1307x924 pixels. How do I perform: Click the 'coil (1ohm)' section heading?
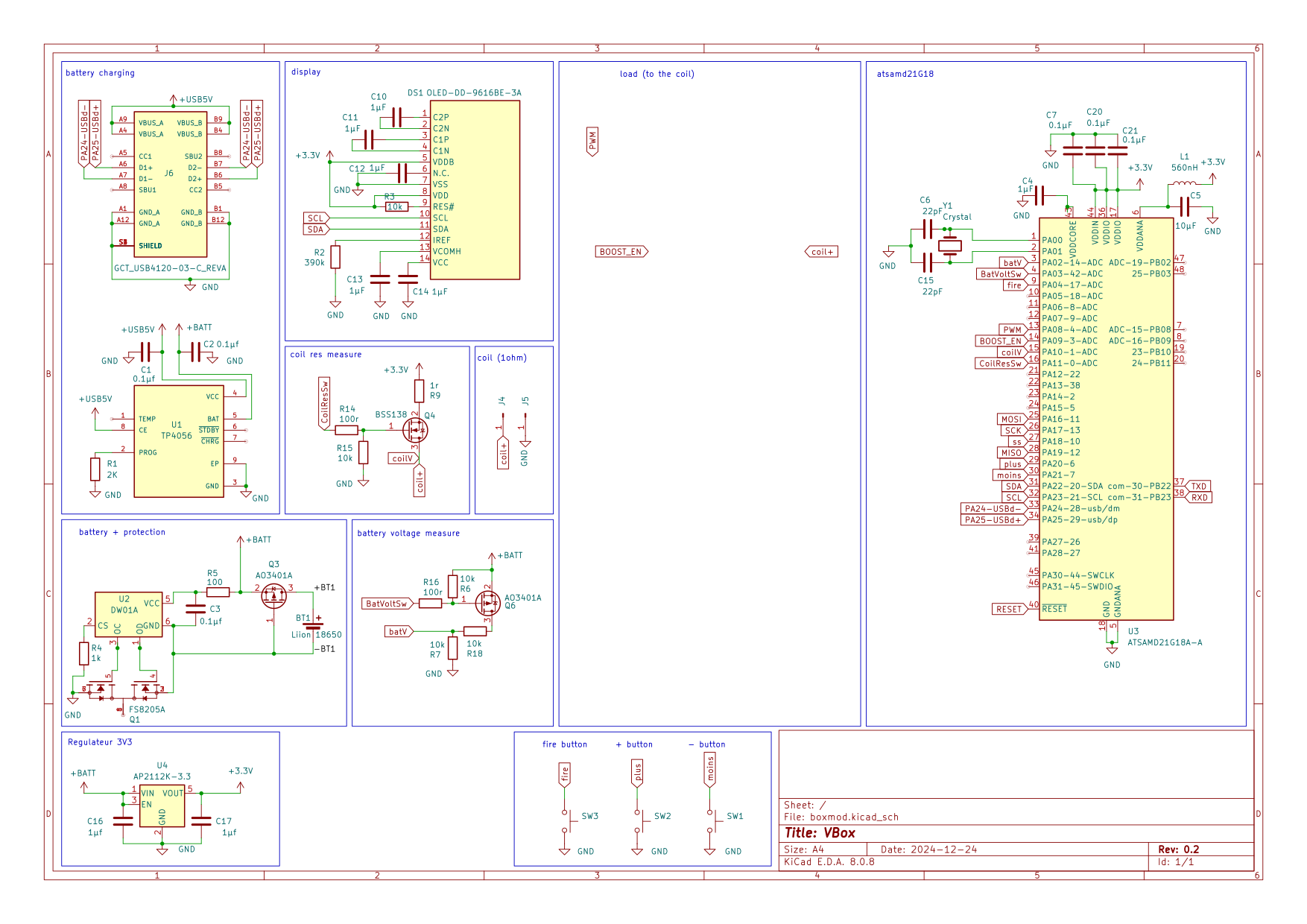[502, 358]
